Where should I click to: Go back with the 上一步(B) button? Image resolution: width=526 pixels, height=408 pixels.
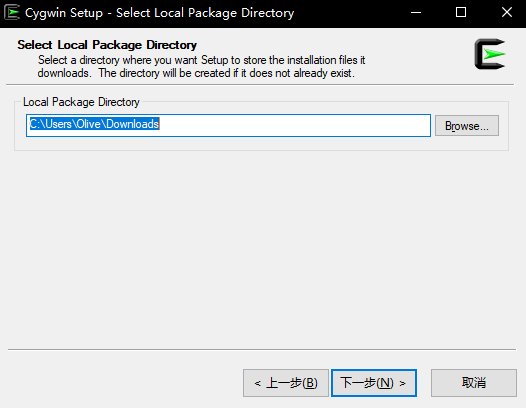286,383
